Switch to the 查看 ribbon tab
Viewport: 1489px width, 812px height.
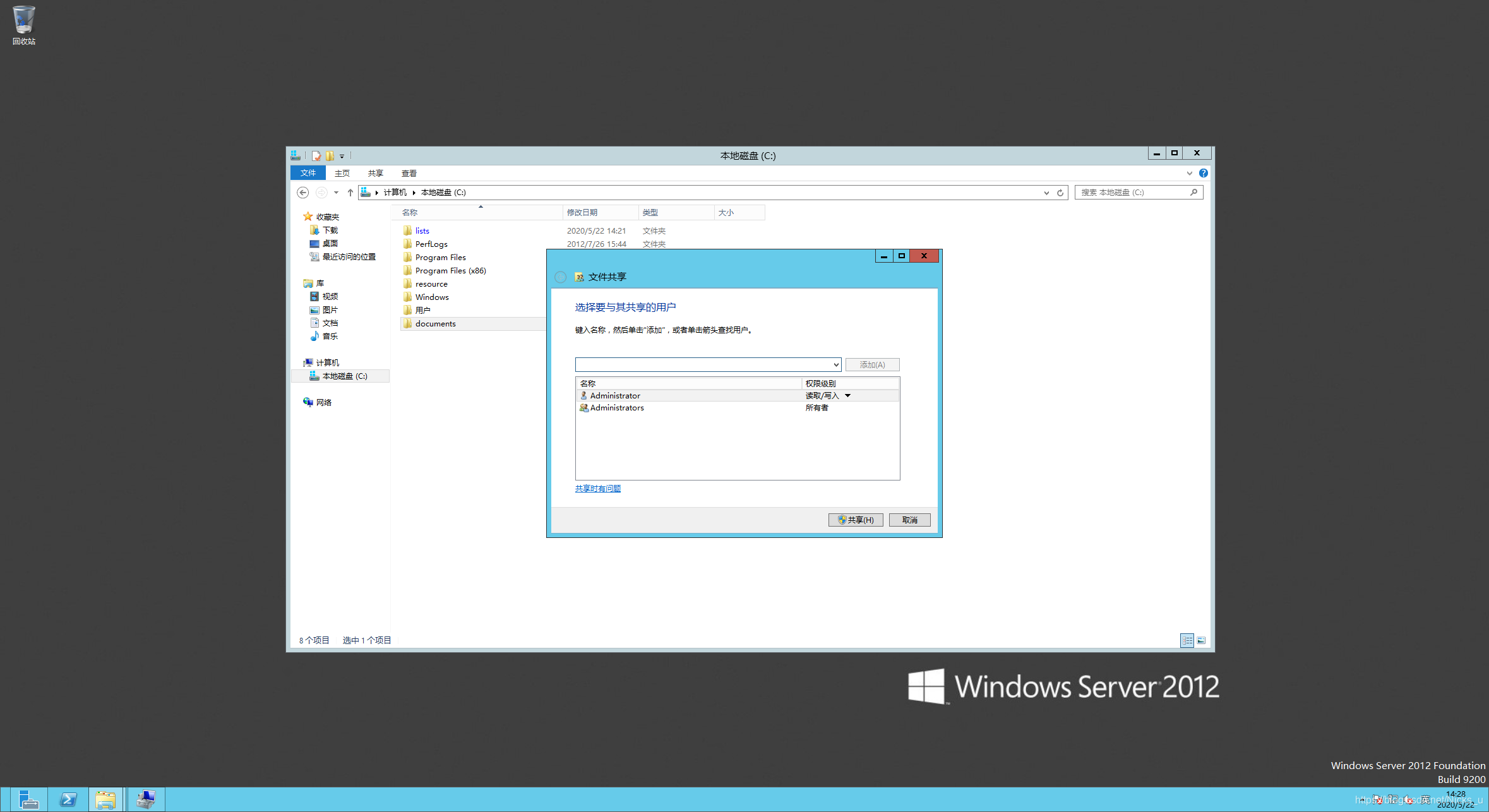(x=409, y=173)
